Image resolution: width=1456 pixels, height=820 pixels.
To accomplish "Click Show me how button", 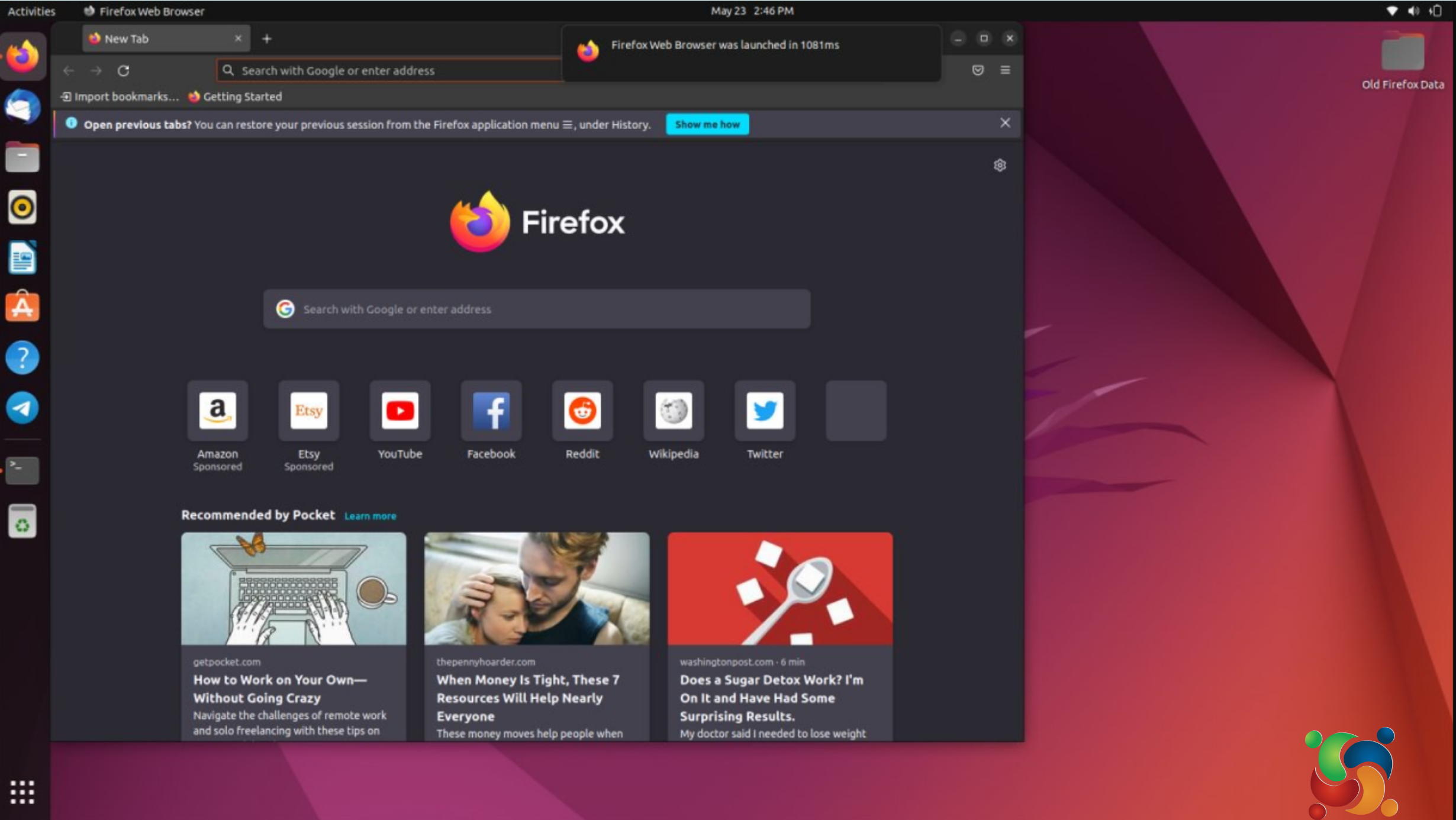I will point(707,124).
